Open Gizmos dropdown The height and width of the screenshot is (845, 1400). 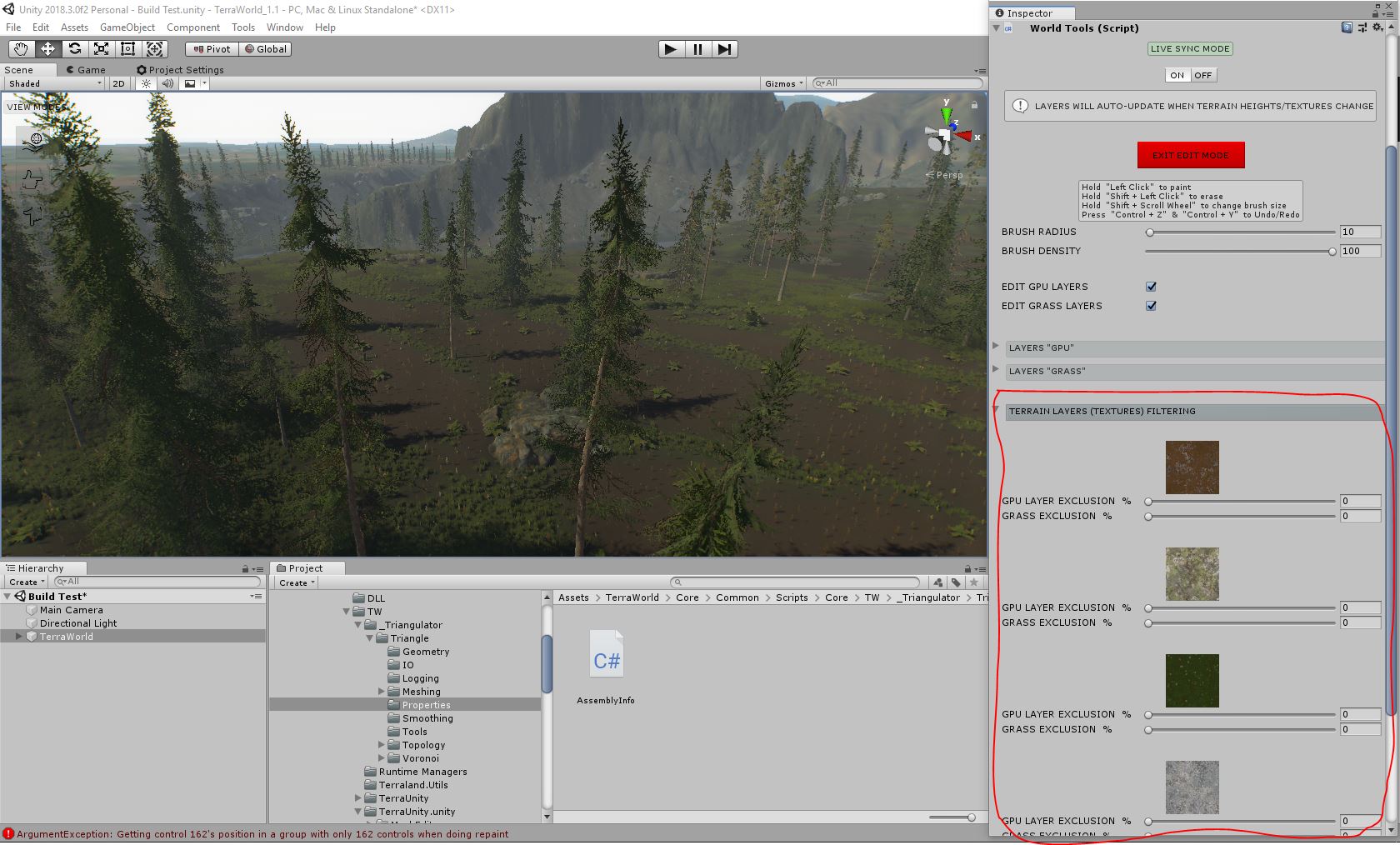pyautogui.click(x=783, y=83)
